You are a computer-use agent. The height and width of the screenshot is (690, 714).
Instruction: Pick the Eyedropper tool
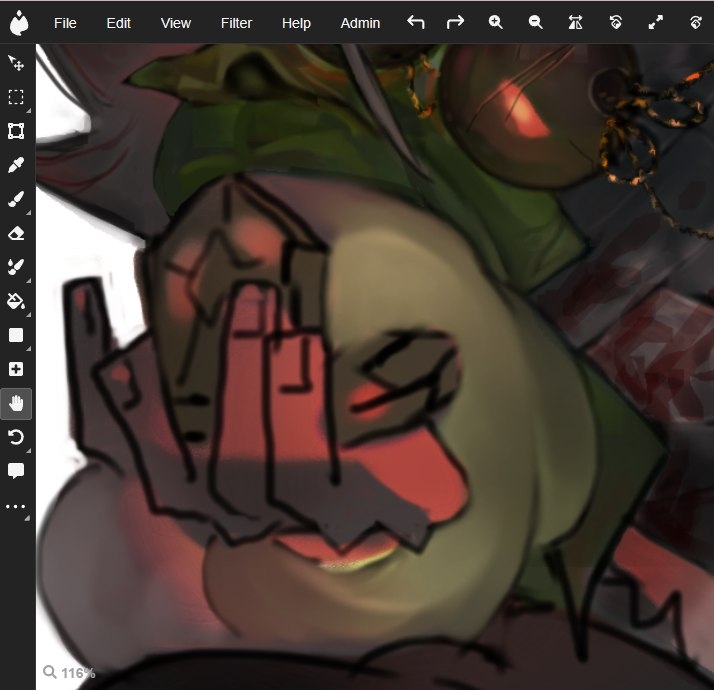click(16, 165)
